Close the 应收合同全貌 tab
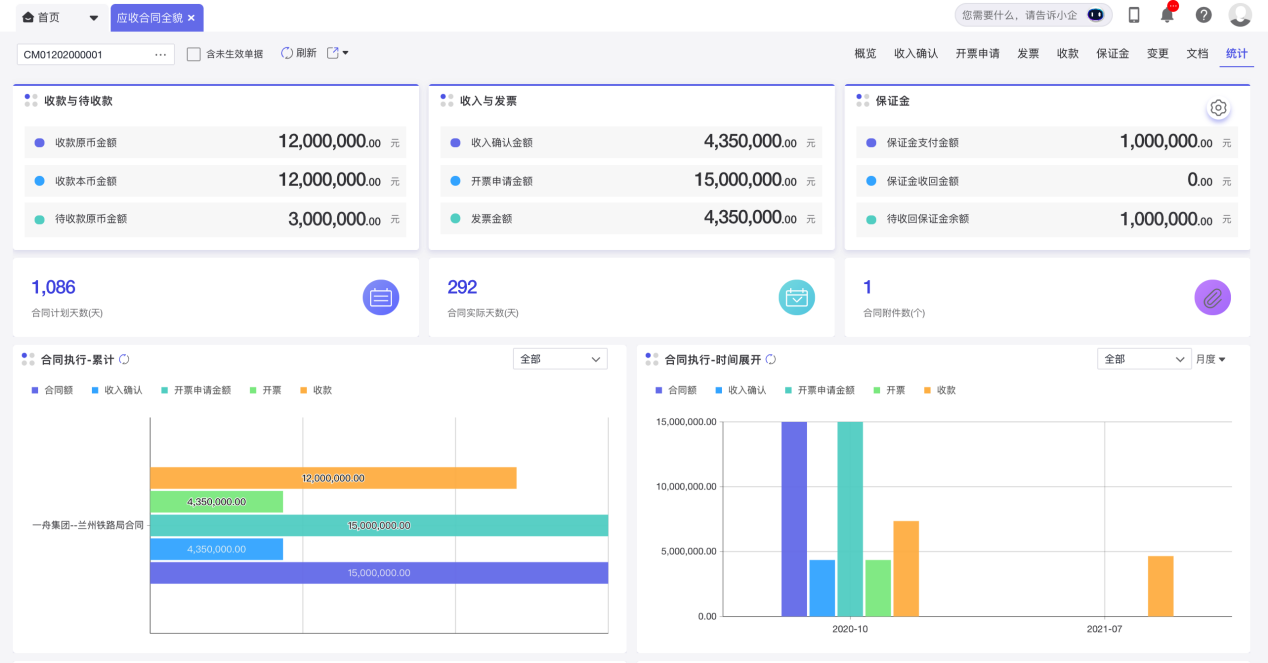Viewport: 1268px width, 663px height. [x=191, y=18]
